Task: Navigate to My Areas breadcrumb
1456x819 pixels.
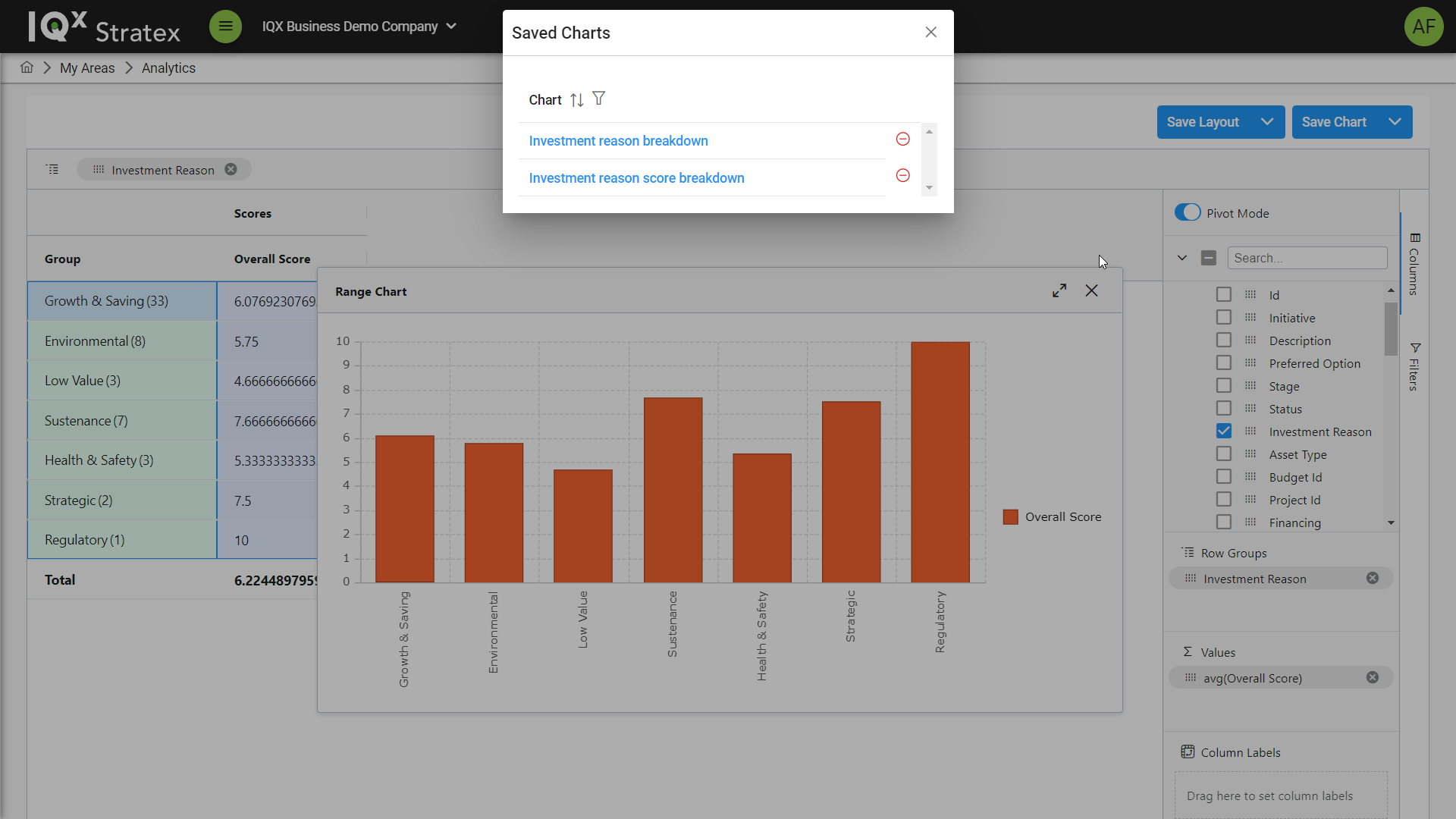Action: [87, 68]
